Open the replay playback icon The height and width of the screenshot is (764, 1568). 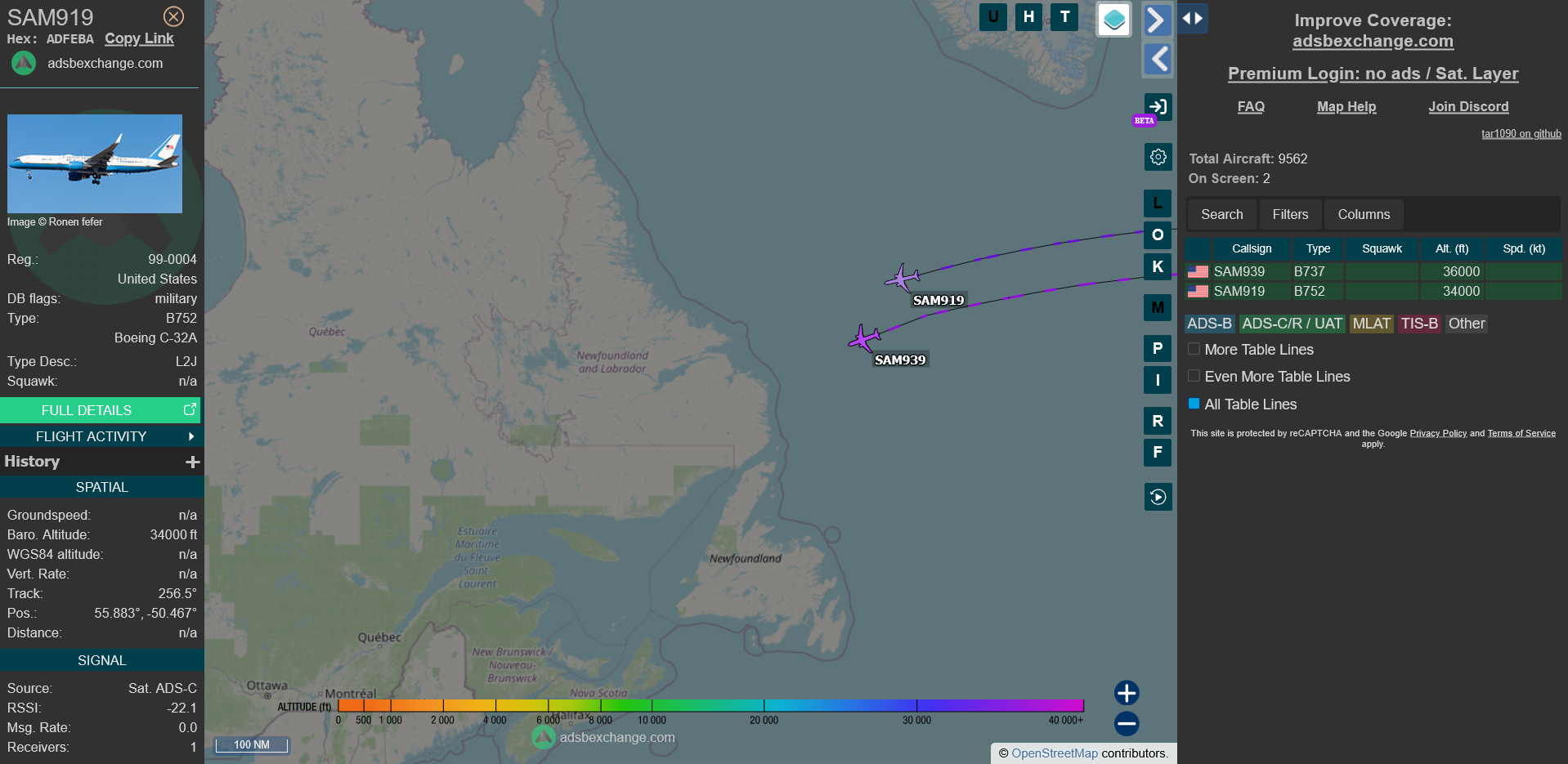1158,497
